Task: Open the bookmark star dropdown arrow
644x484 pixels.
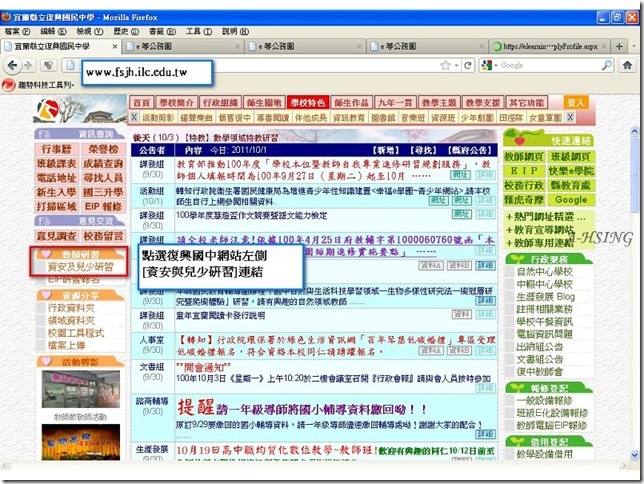Action: tap(456, 65)
